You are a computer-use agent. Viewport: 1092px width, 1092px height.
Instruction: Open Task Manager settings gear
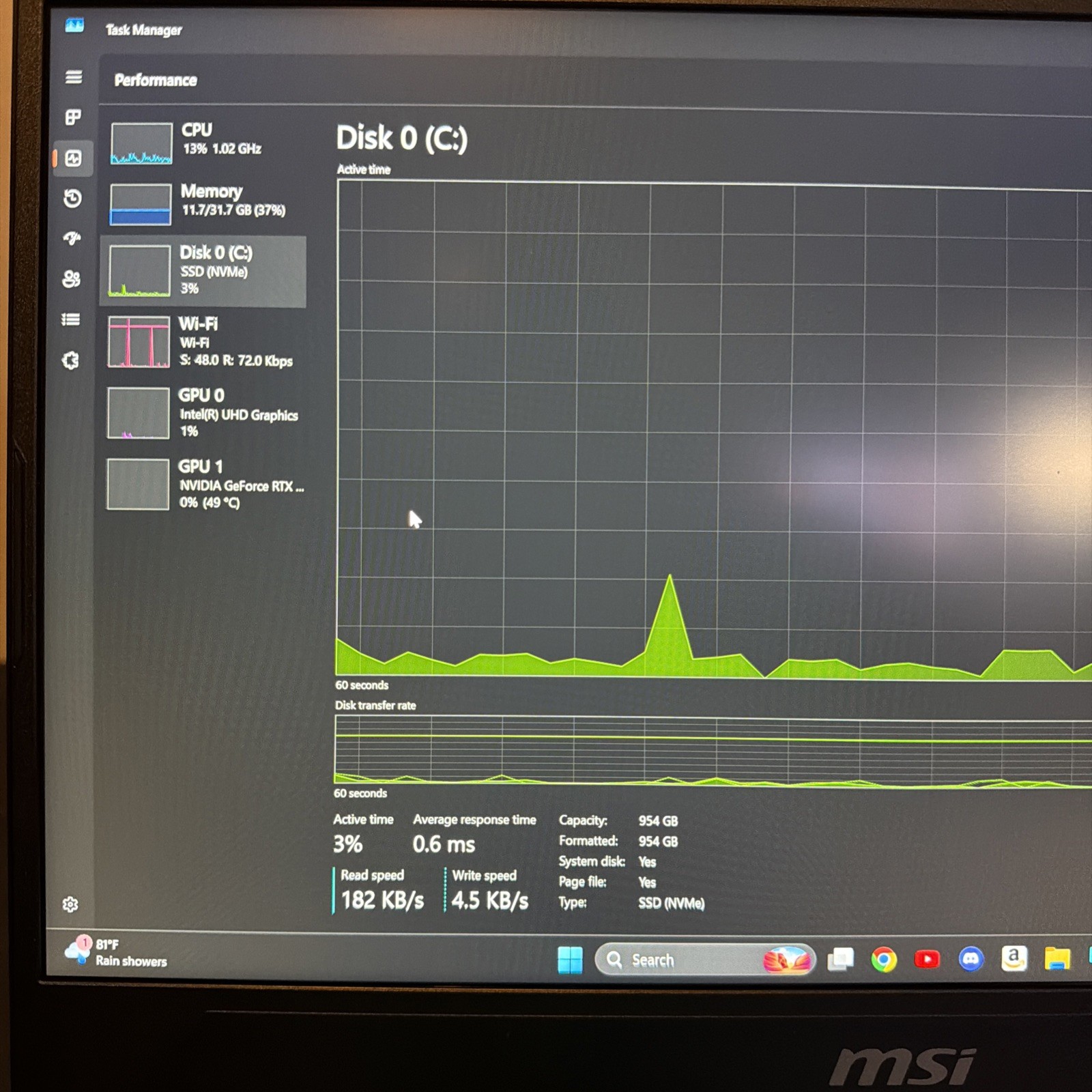70,904
